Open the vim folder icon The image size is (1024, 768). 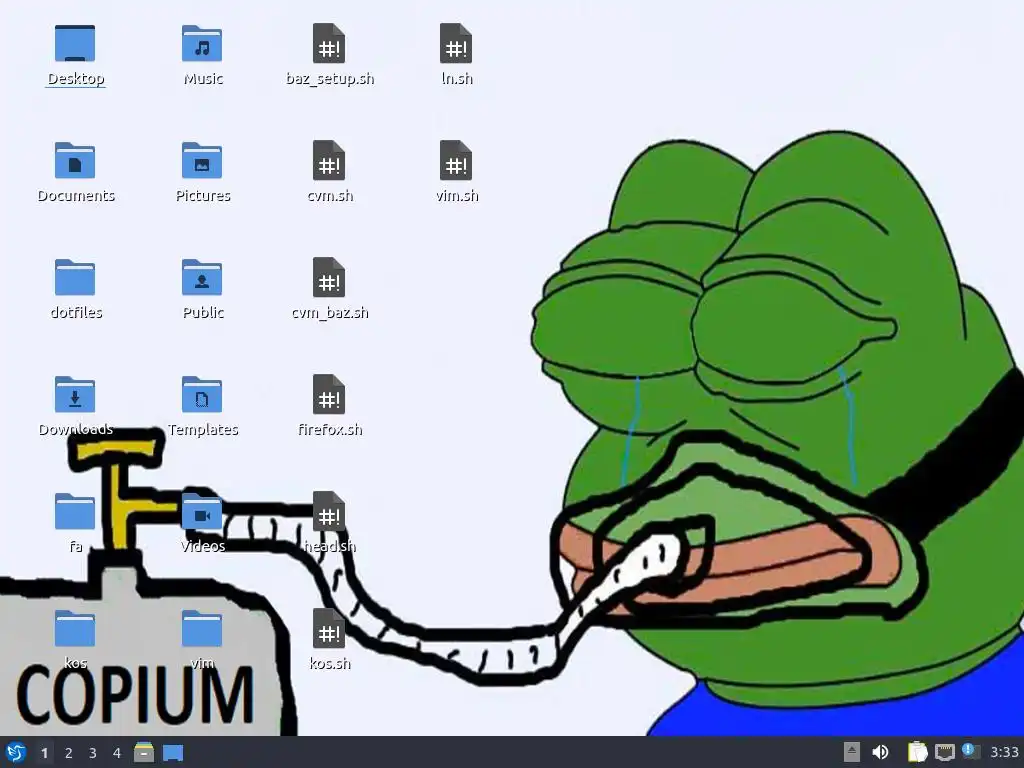point(202,629)
